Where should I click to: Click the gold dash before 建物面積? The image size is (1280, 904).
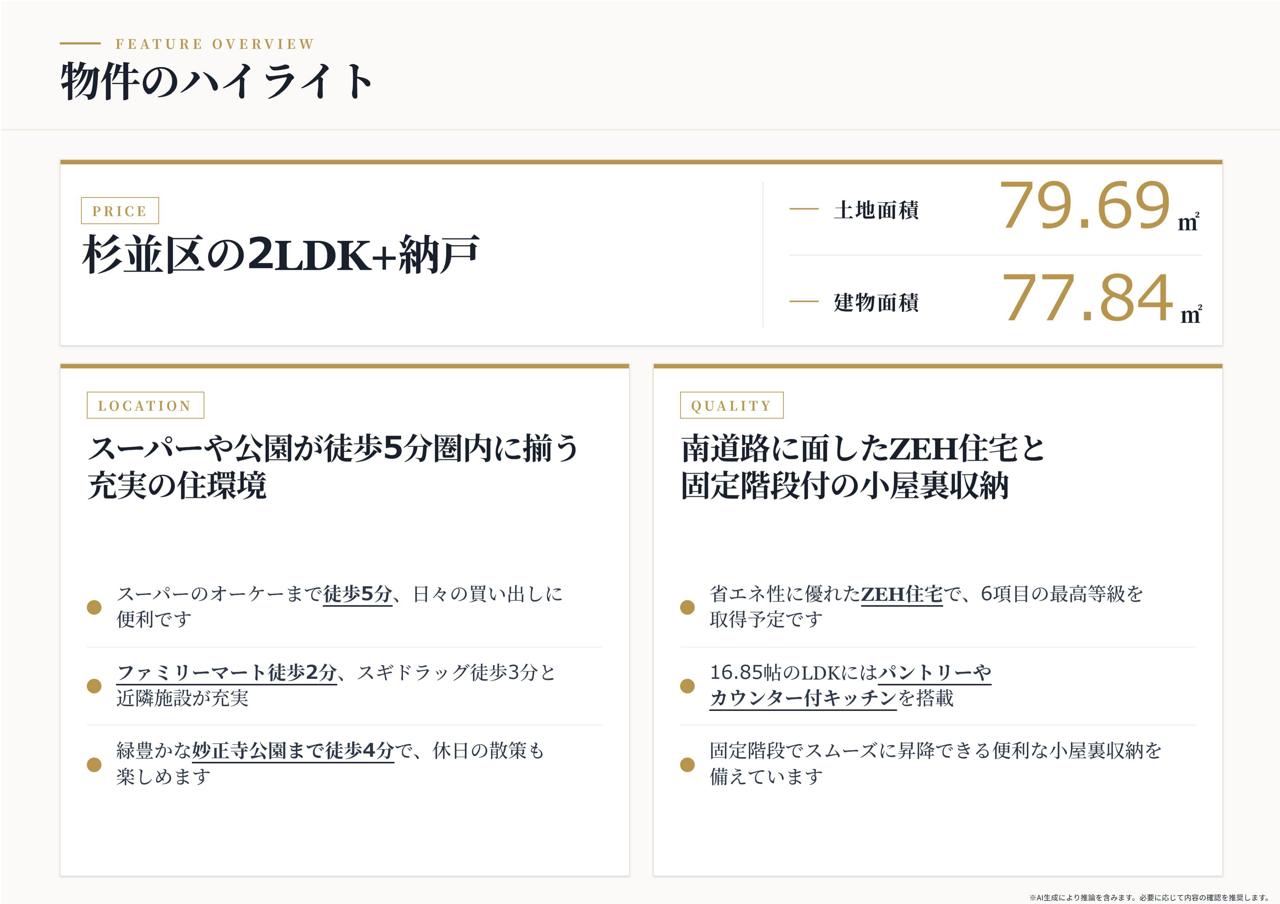[804, 301]
